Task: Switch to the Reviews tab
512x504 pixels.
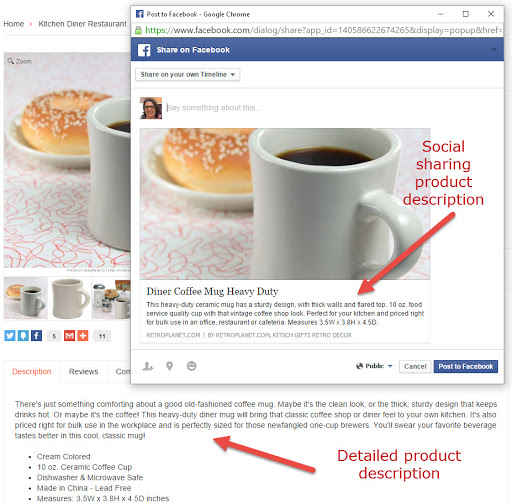Action: tap(83, 372)
